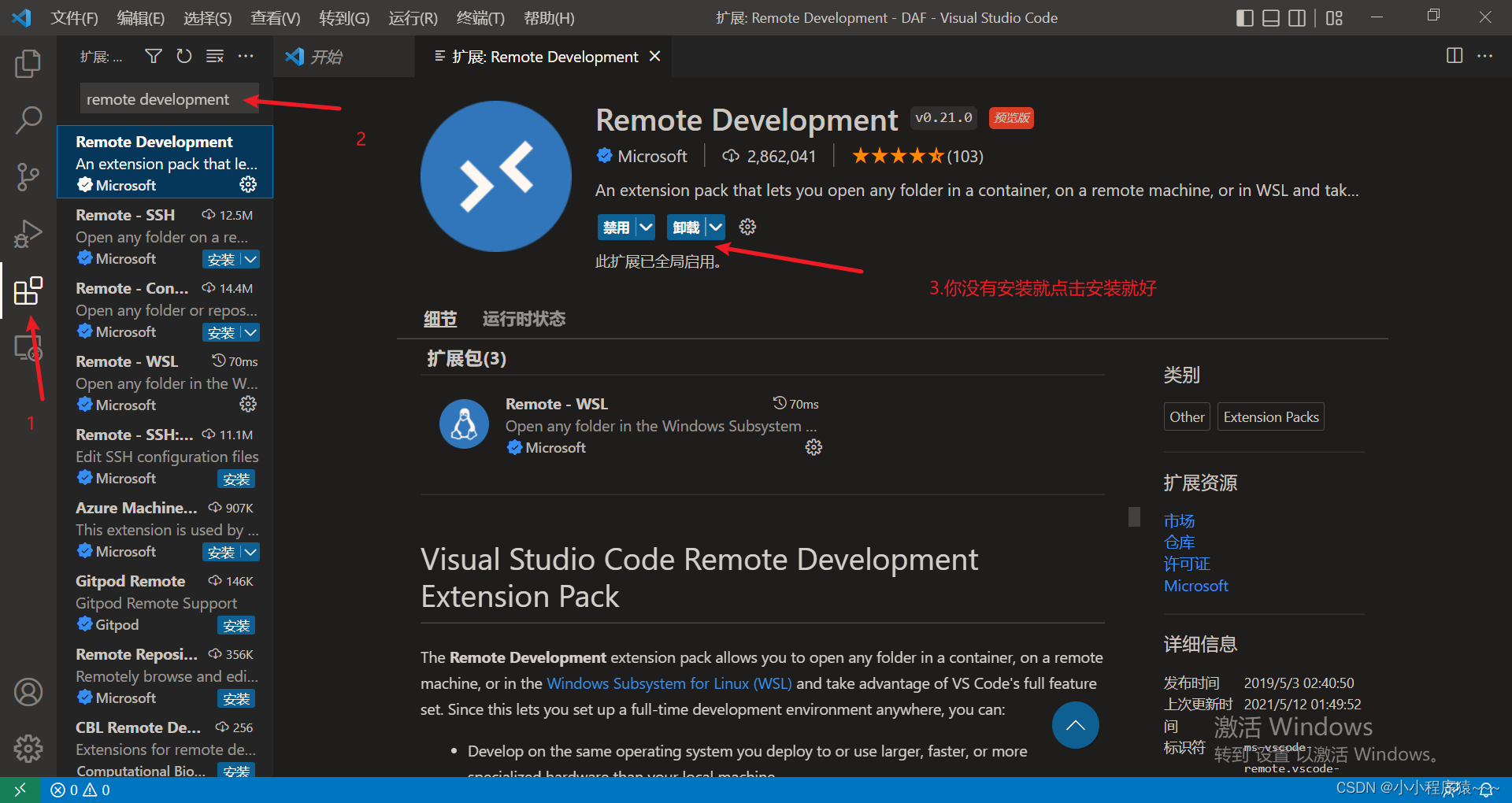This screenshot has height=803, width=1512.
Task: Select Remote Development in extensions list
Action: [165, 162]
